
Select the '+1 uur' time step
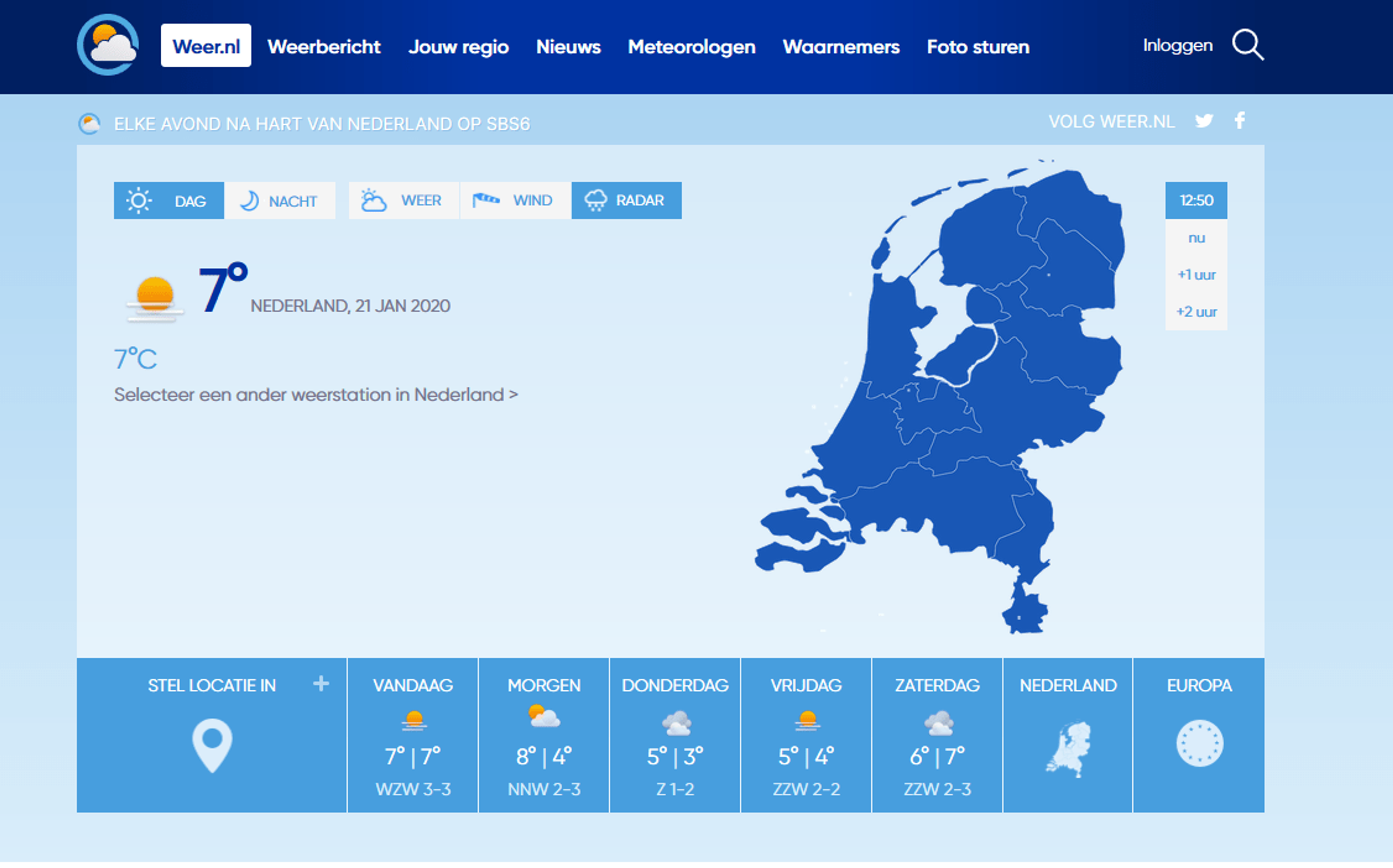click(x=1197, y=274)
